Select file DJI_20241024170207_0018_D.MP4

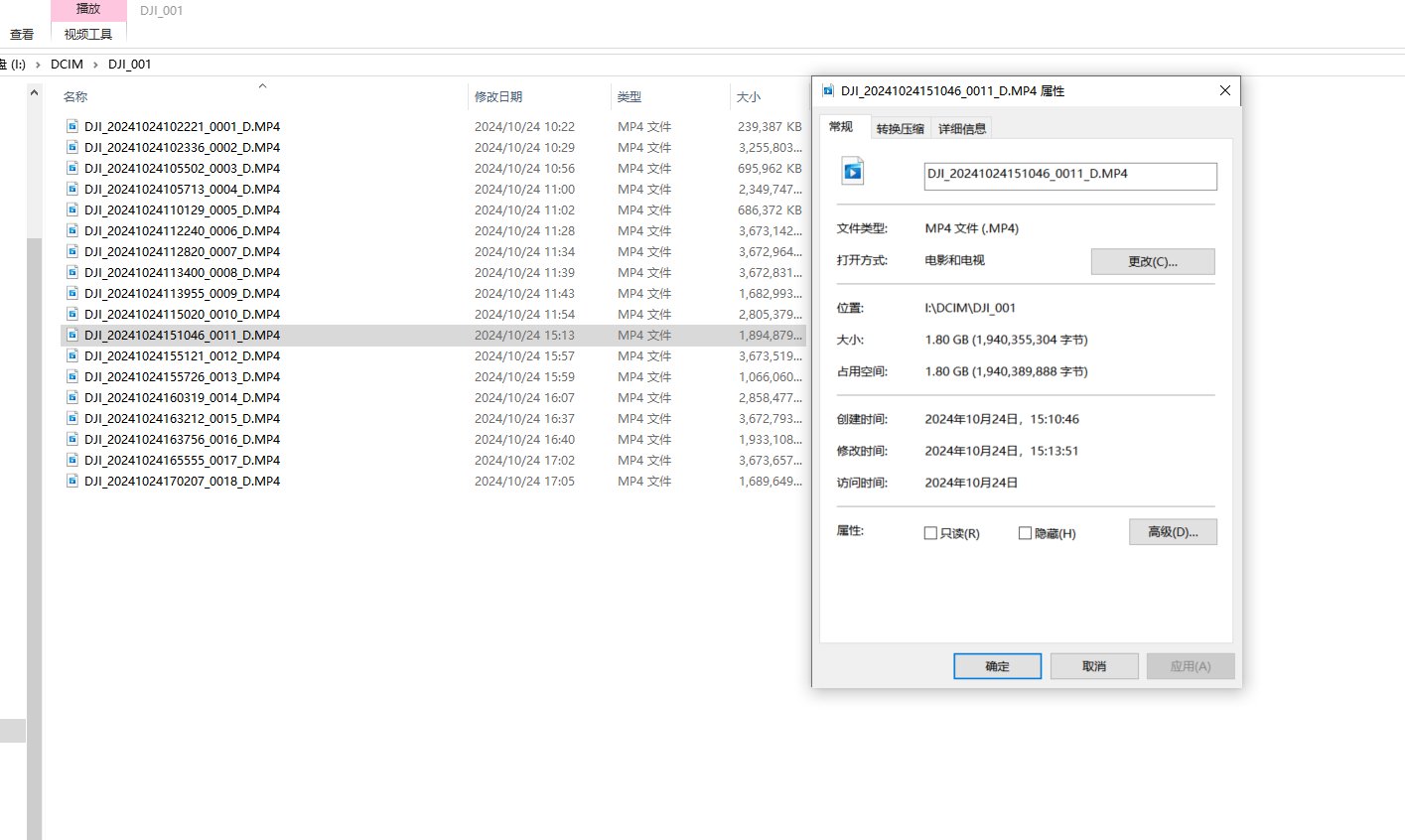coord(182,481)
